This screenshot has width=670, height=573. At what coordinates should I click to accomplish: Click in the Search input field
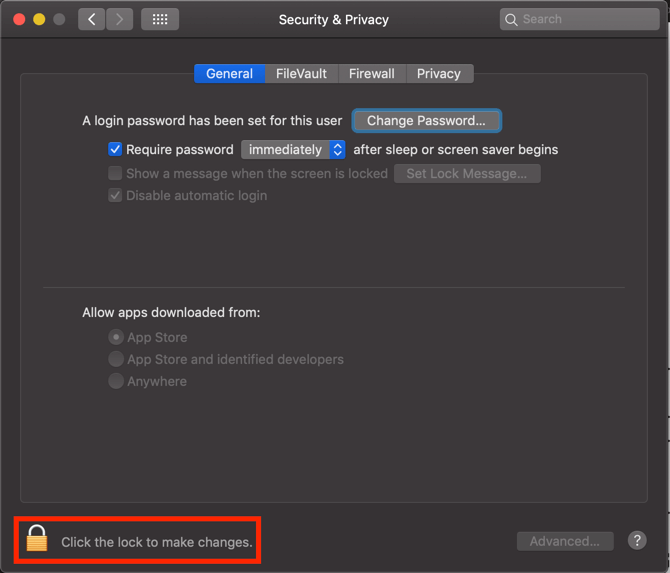(579, 19)
